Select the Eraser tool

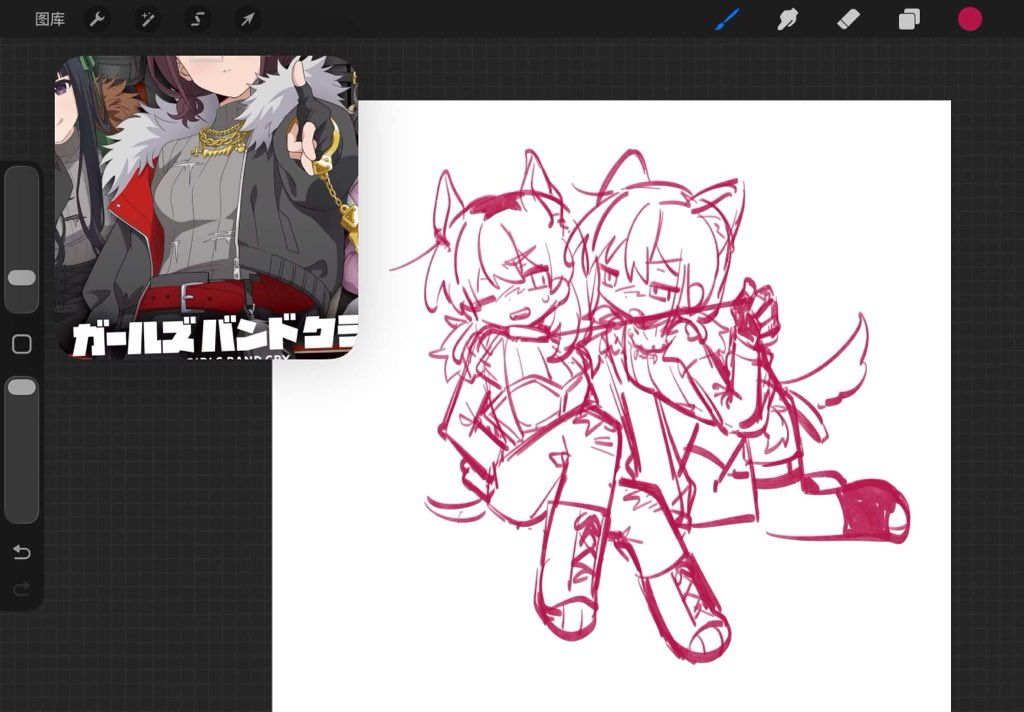click(x=848, y=20)
